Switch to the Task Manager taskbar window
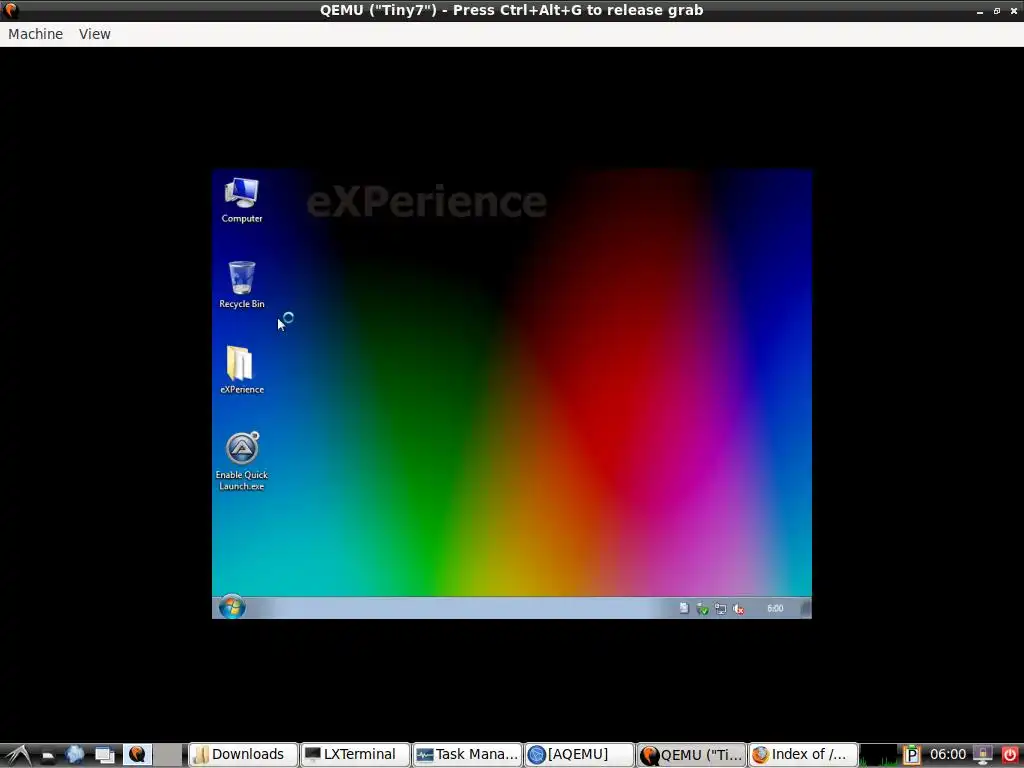Image resolution: width=1024 pixels, height=768 pixels. (x=468, y=754)
